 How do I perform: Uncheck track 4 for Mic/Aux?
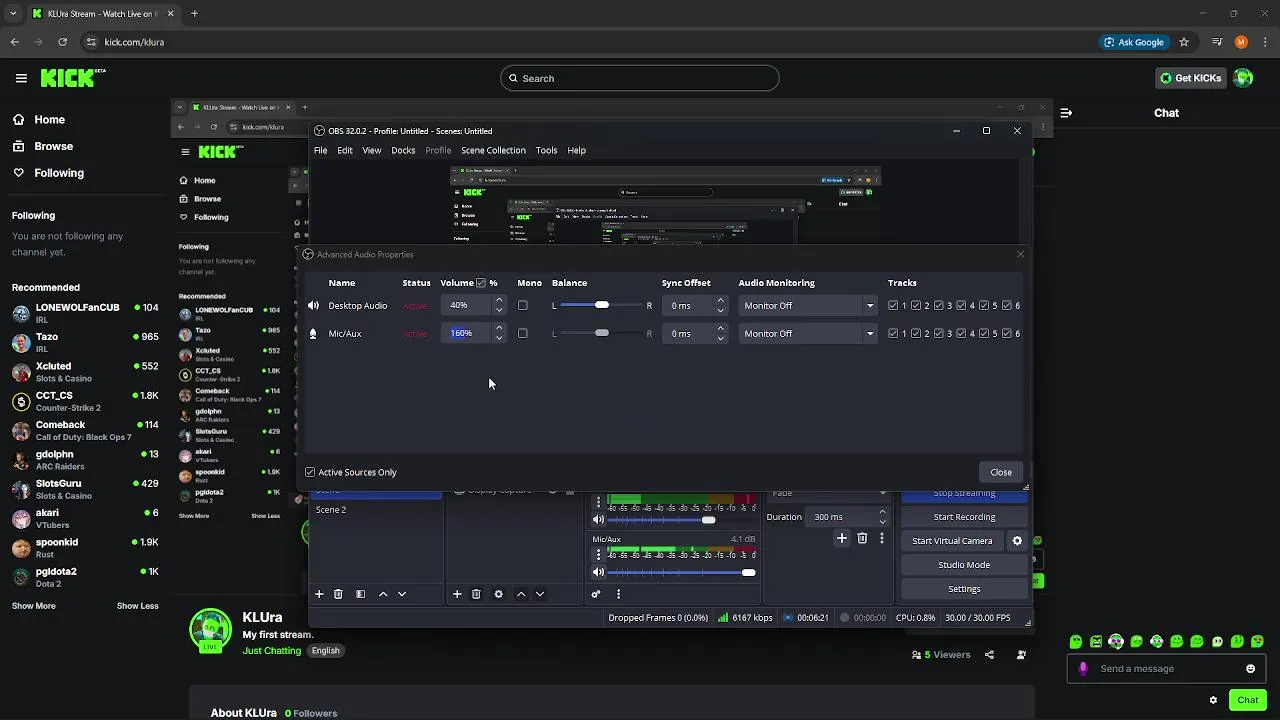[x=962, y=333]
